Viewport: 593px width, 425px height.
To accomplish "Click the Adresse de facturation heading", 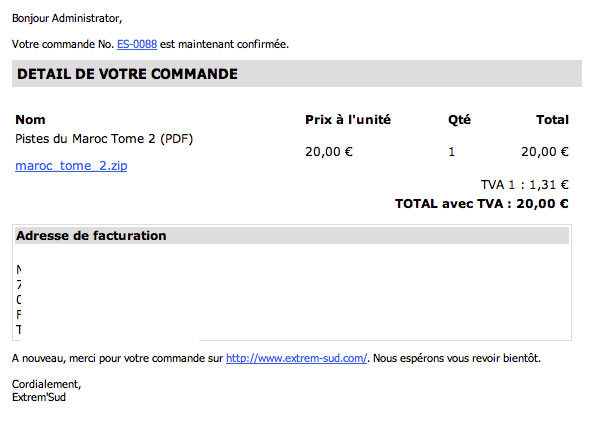I will 91,236.
